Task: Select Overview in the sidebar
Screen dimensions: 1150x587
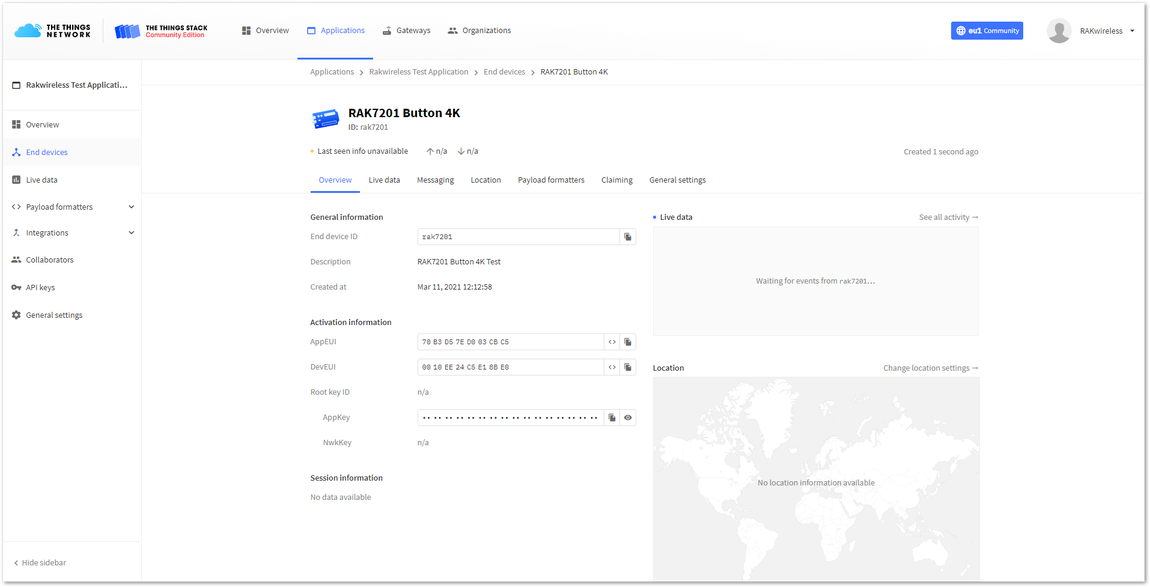Action: click(x=71, y=125)
